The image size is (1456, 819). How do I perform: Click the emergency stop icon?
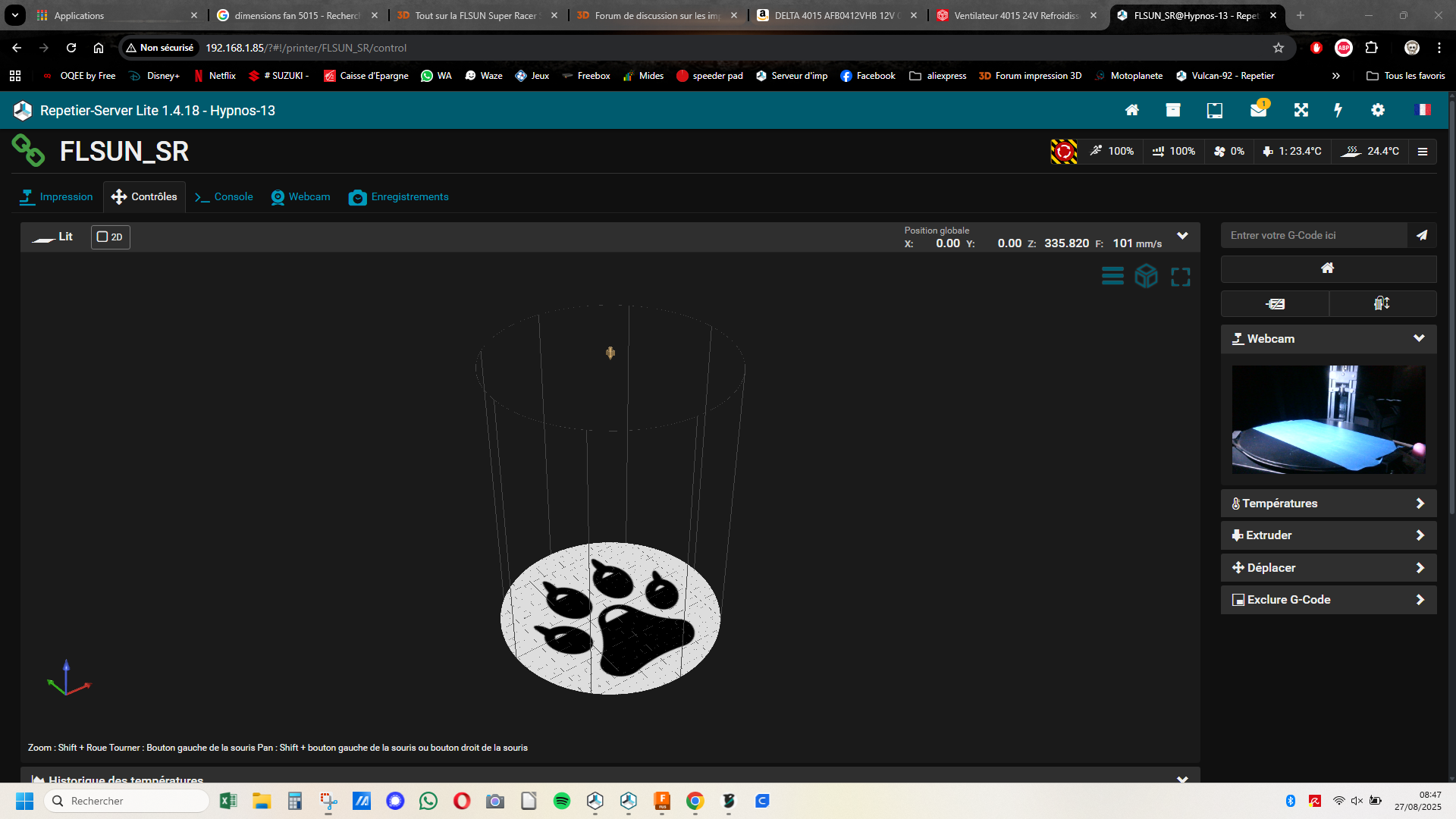[1063, 152]
